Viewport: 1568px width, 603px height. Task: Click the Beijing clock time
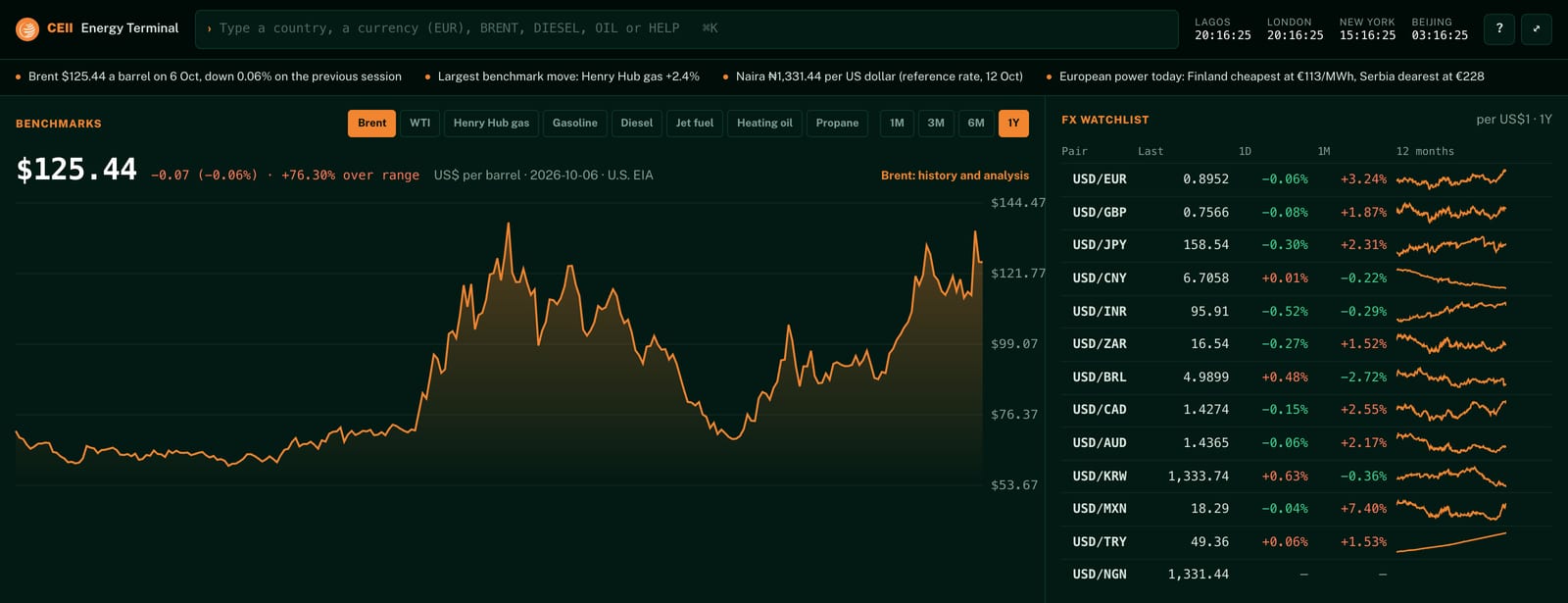pyautogui.click(x=1440, y=35)
